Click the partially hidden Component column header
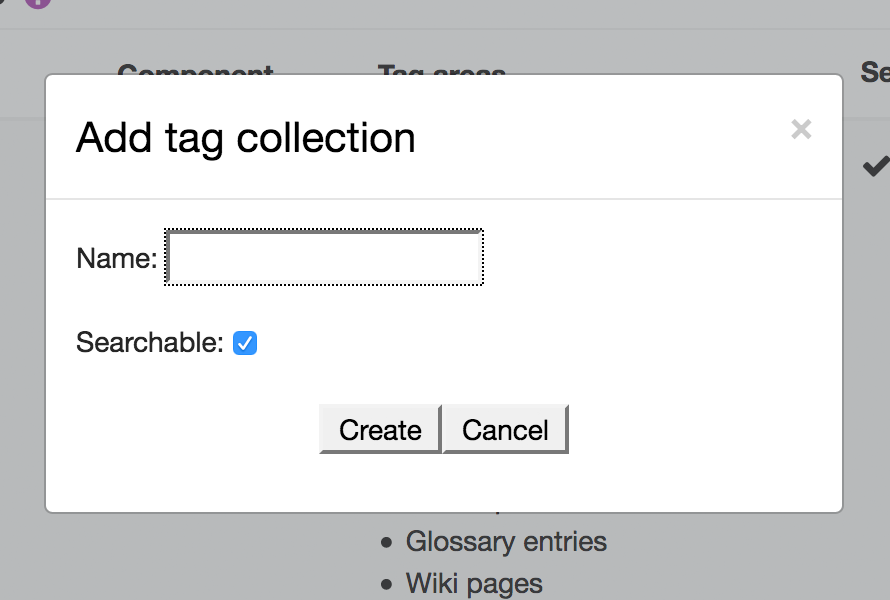The width and height of the screenshot is (890, 600). (x=195, y=70)
